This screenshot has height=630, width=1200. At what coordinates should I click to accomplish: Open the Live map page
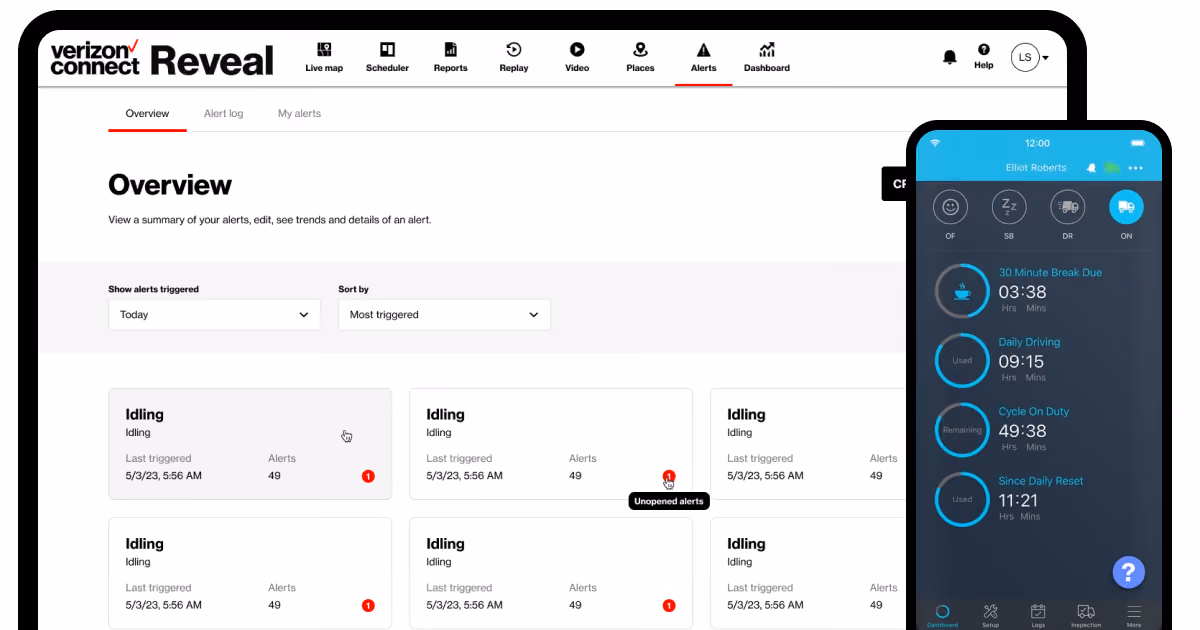(x=324, y=57)
